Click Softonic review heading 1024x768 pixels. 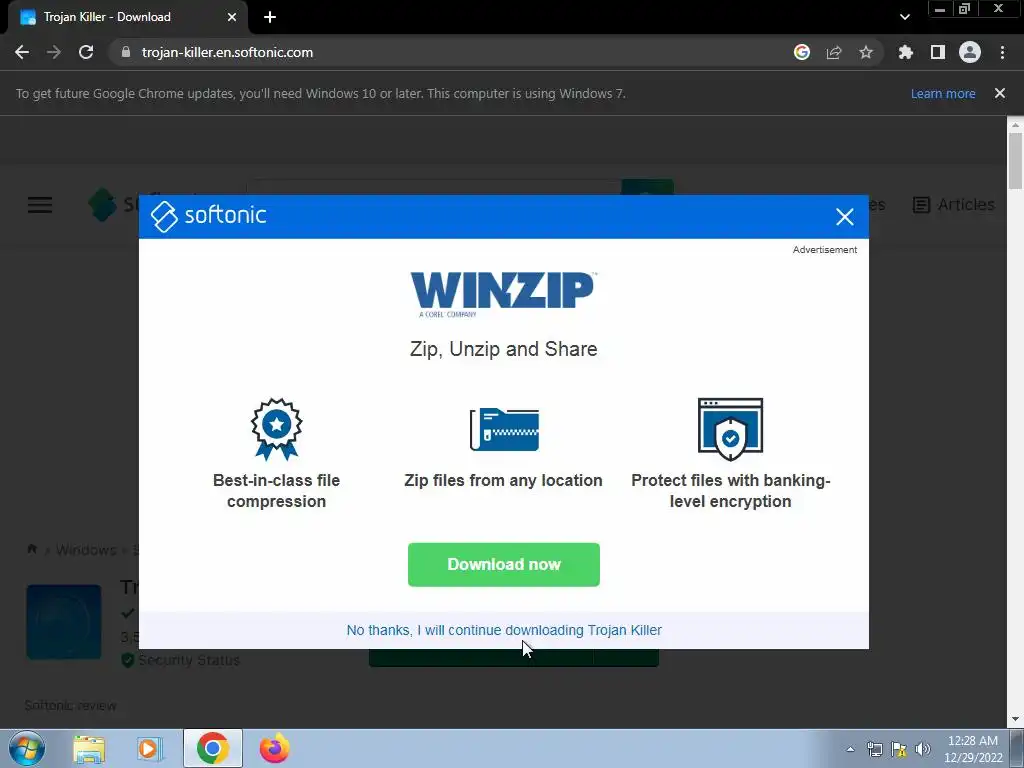pos(71,705)
